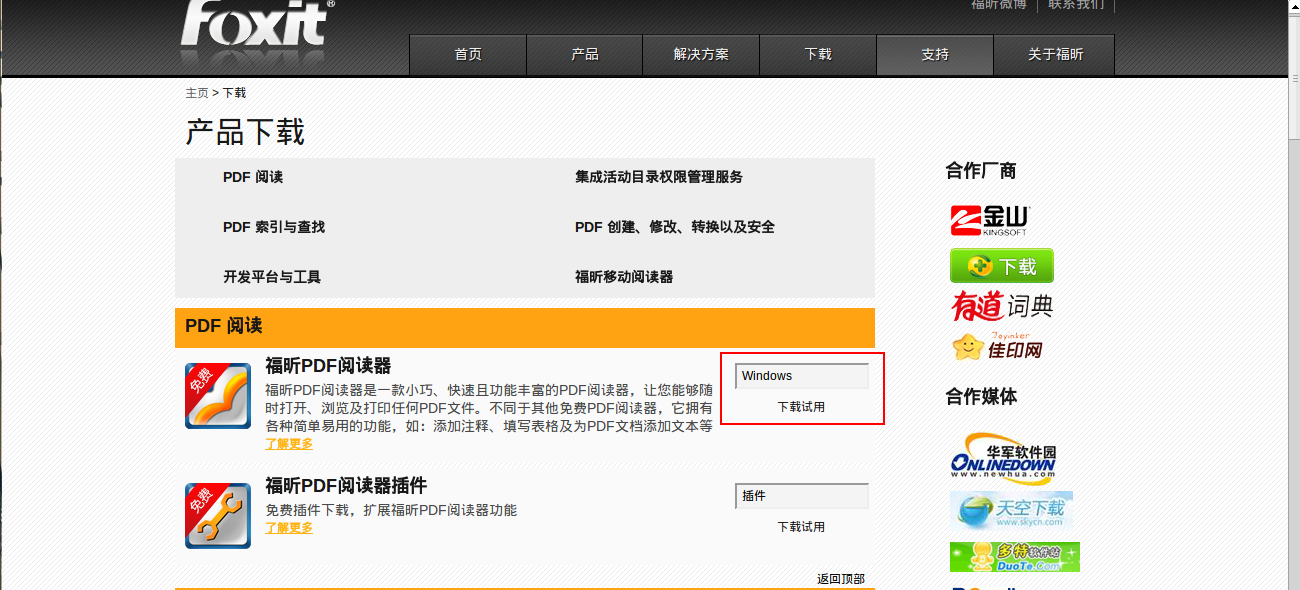Open the Foxit PDF Reader product icon
The width and height of the screenshot is (1300, 590).
(x=218, y=396)
